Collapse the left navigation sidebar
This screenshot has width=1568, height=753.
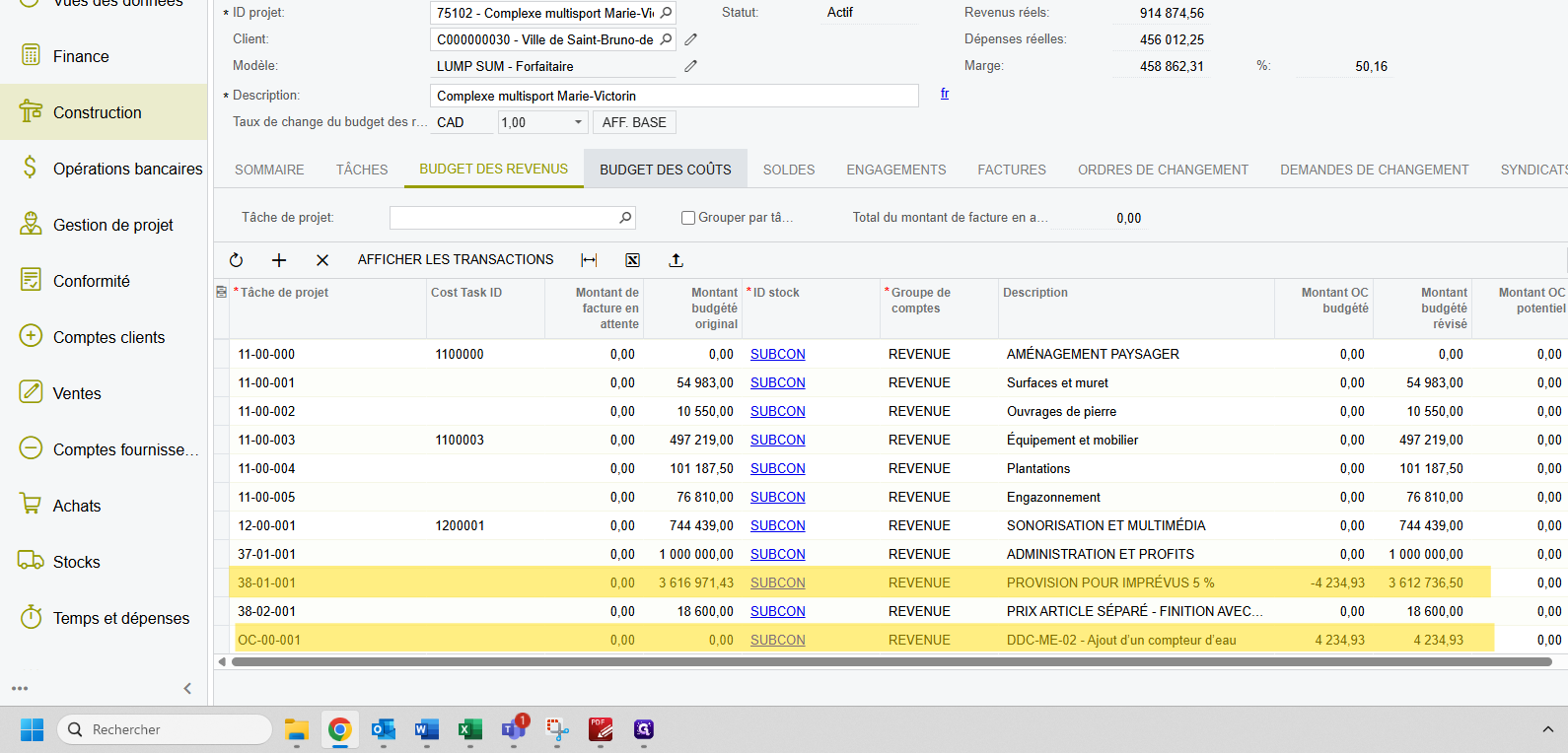(x=187, y=688)
